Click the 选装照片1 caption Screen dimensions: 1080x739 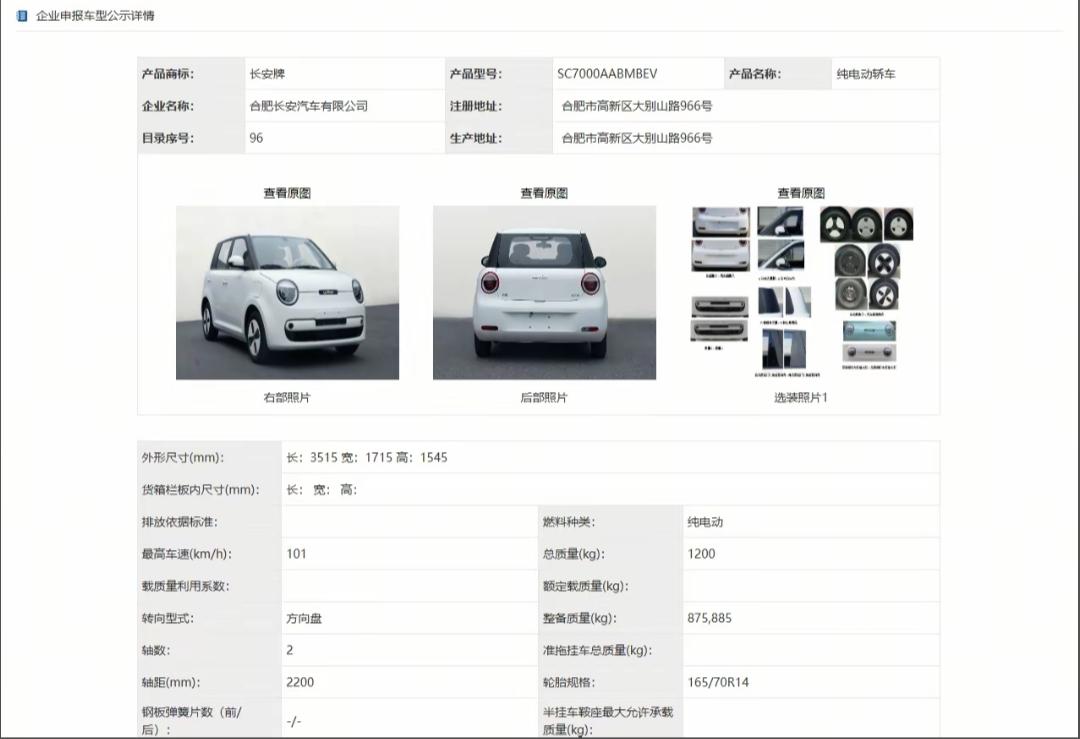tap(801, 397)
